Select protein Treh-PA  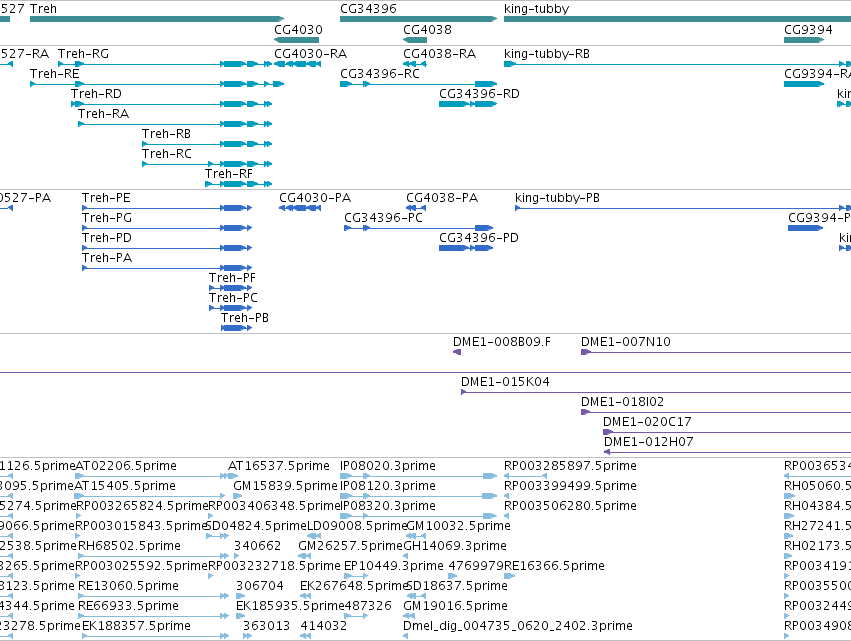click(x=167, y=268)
